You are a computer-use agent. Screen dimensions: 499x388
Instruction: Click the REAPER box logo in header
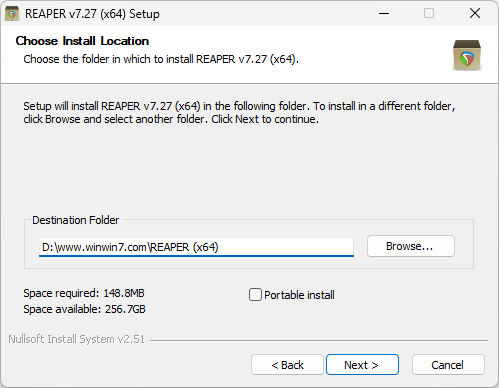pos(467,55)
